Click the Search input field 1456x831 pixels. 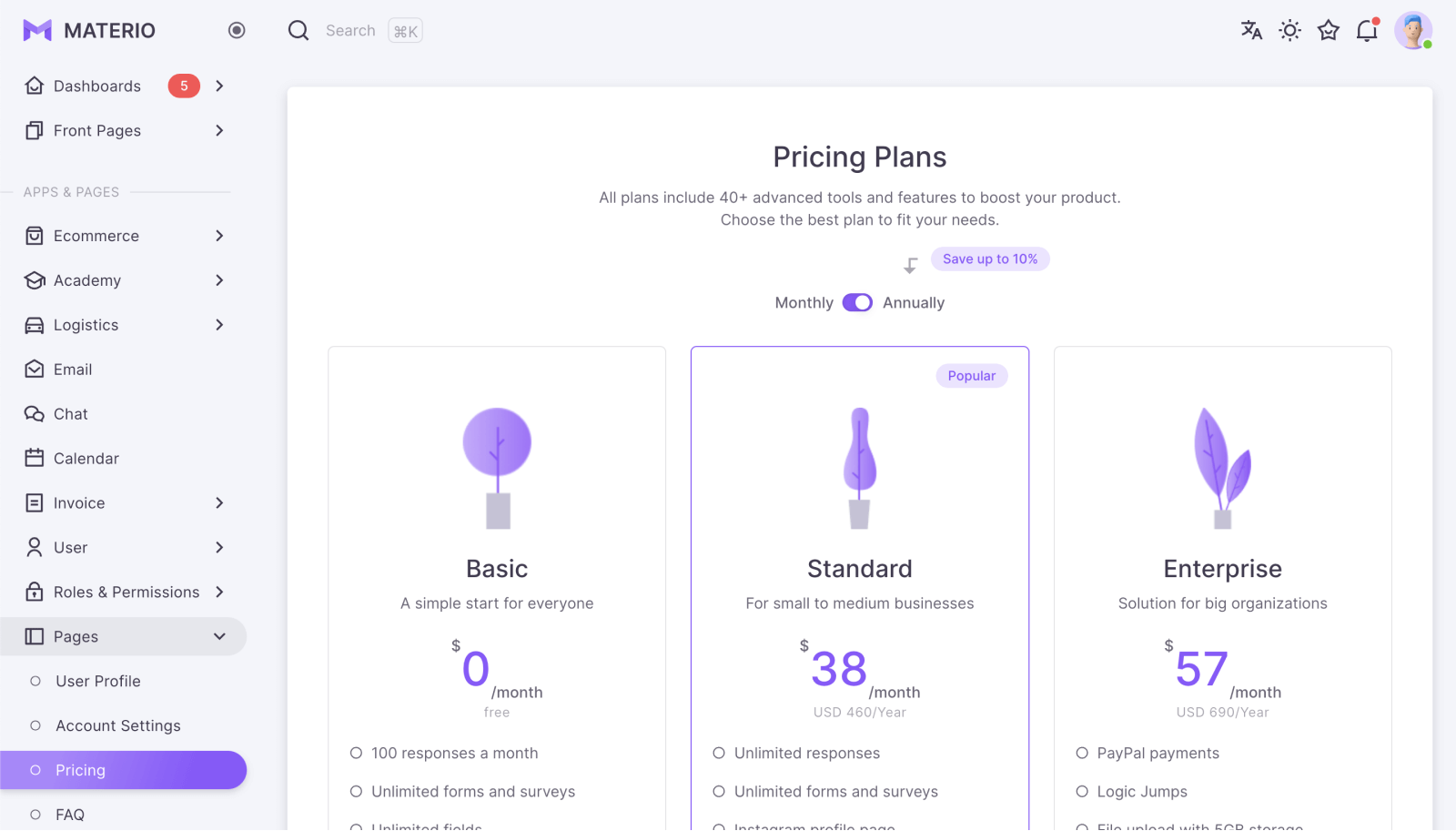point(355,30)
